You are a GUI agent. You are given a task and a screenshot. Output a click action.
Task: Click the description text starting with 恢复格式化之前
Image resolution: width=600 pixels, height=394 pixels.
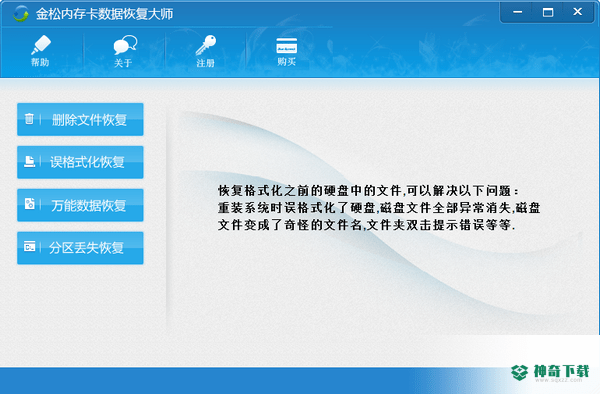(379, 208)
